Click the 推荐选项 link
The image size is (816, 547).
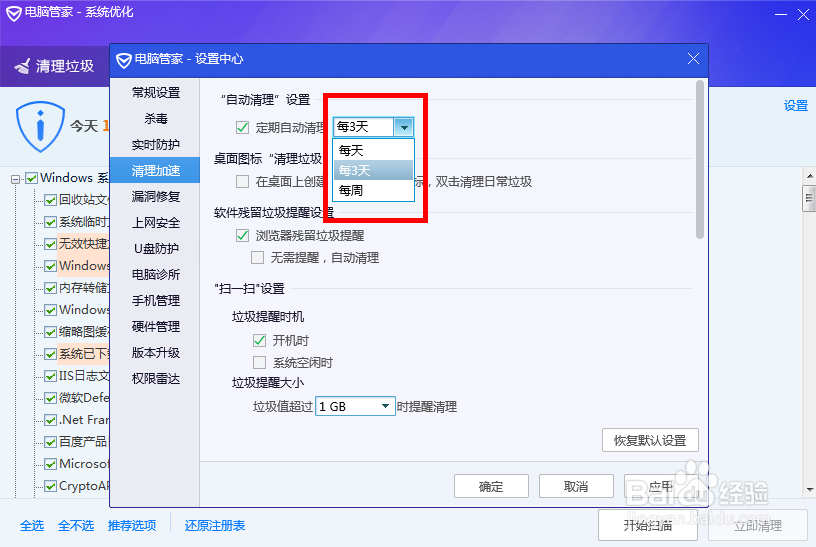132,525
